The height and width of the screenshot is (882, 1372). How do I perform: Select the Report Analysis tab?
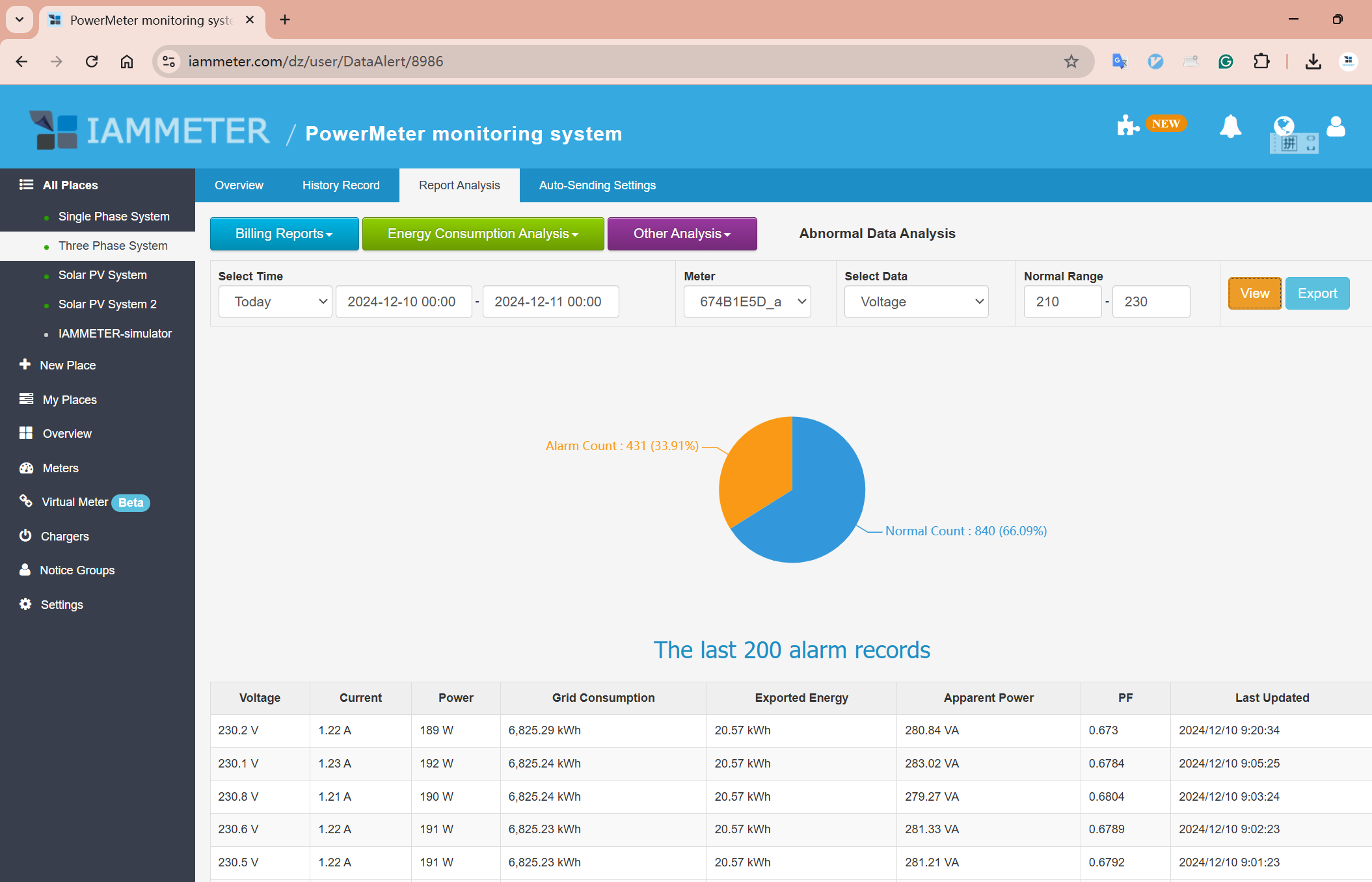tap(459, 185)
